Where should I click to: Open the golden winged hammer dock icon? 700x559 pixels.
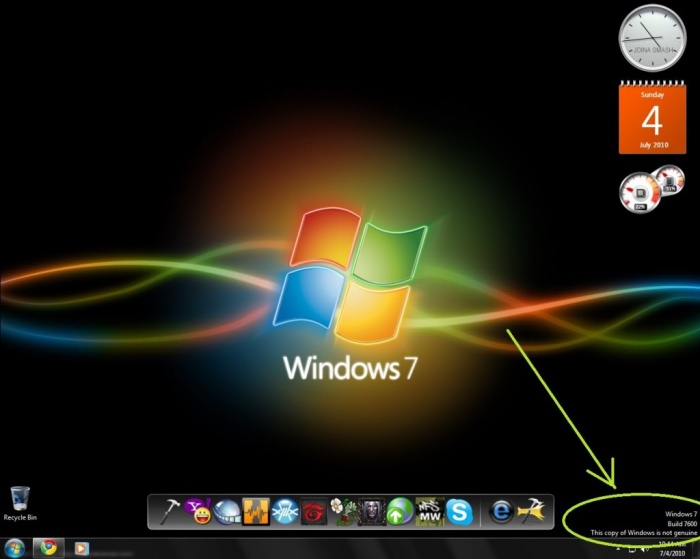532,512
